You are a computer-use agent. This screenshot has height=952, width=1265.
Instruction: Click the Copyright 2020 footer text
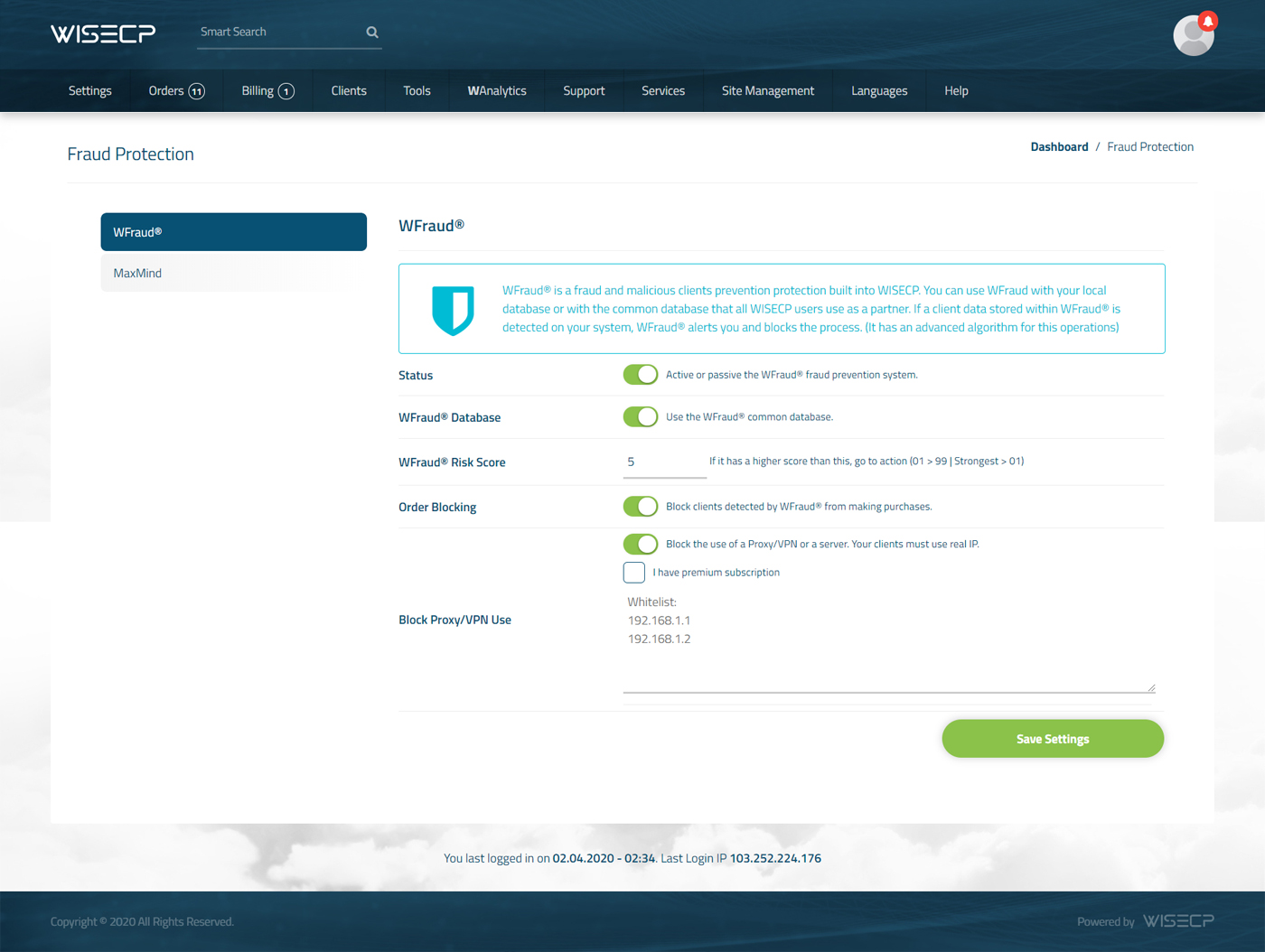pyautogui.click(x=142, y=922)
